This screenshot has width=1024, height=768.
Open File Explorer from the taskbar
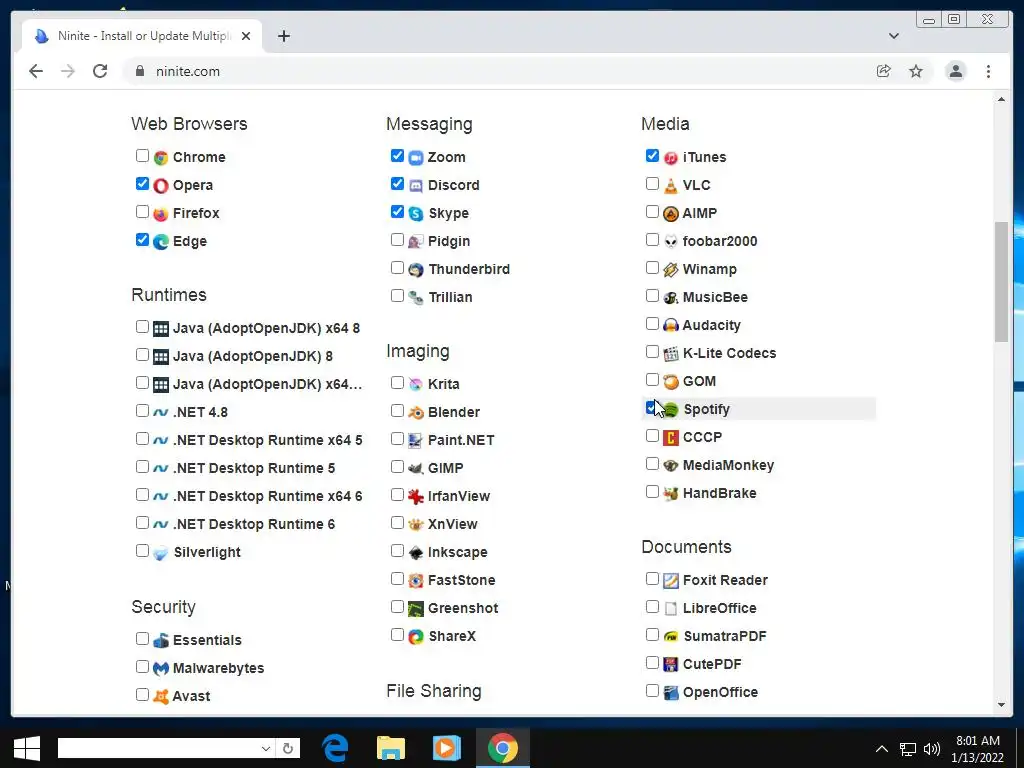click(x=391, y=748)
